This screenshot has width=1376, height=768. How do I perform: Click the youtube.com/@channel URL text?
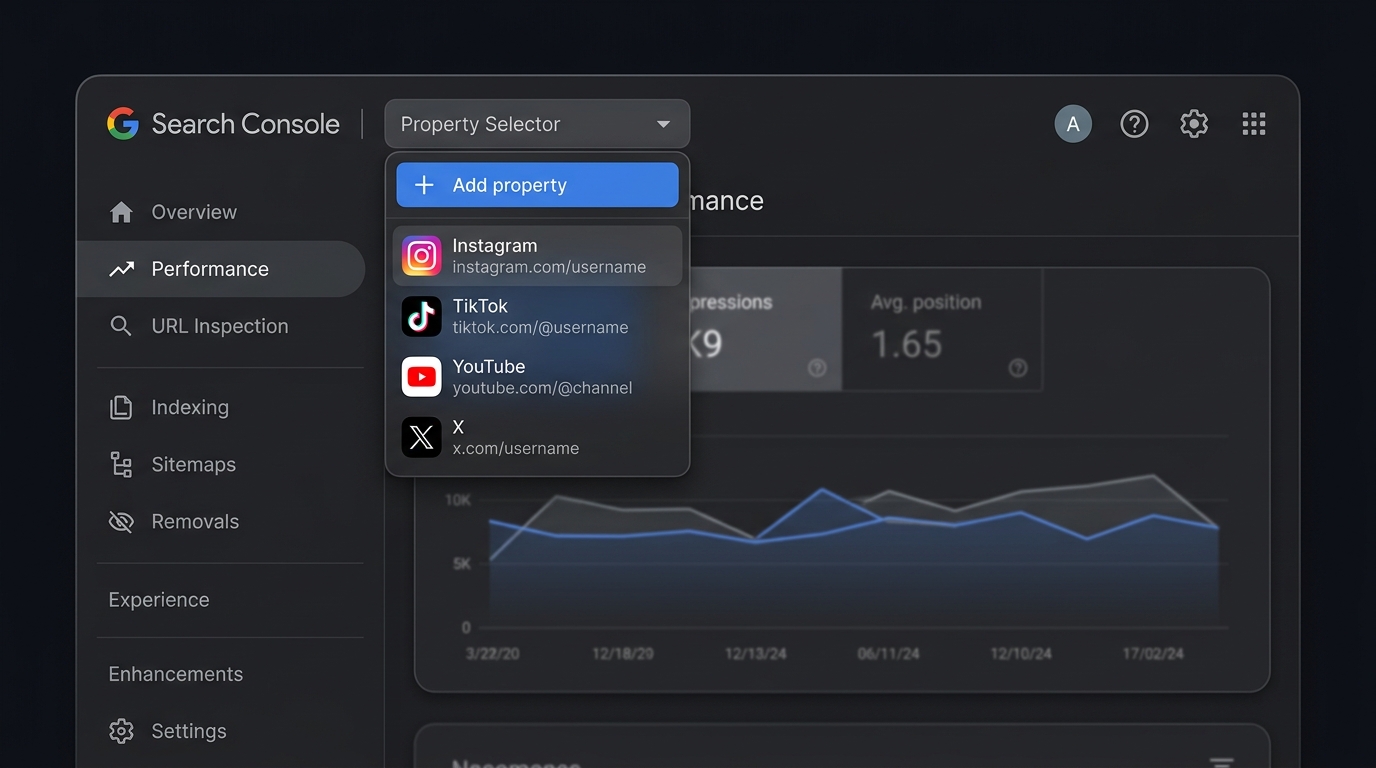coord(542,388)
